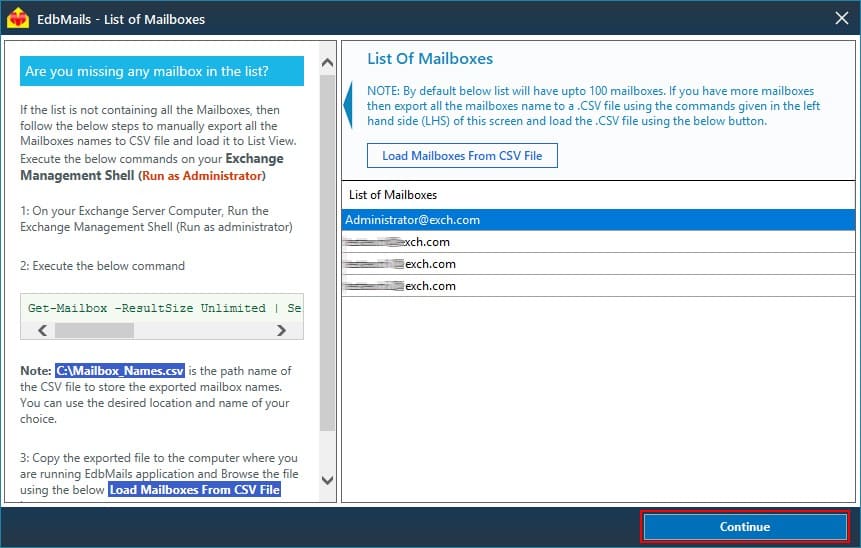The width and height of the screenshot is (861, 548).
Task: Click the blue collapse triangle beside the note
Action: [x=348, y=105]
